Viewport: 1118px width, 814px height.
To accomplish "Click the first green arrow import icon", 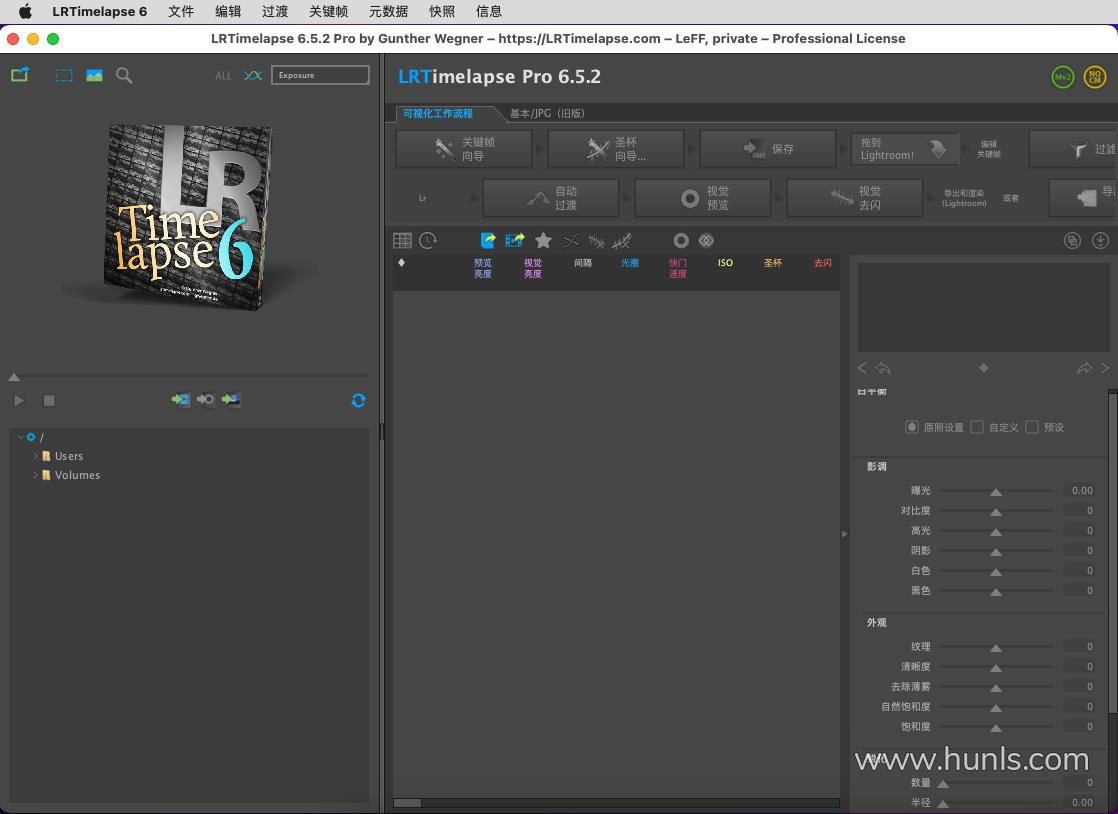I will 180,400.
